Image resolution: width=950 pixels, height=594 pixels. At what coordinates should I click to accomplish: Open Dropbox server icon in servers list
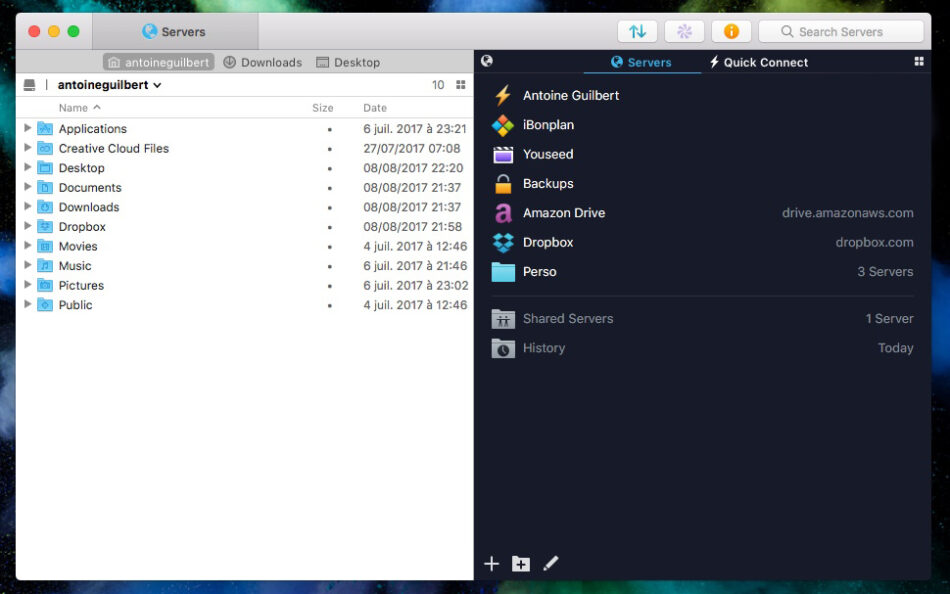click(503, 242)
